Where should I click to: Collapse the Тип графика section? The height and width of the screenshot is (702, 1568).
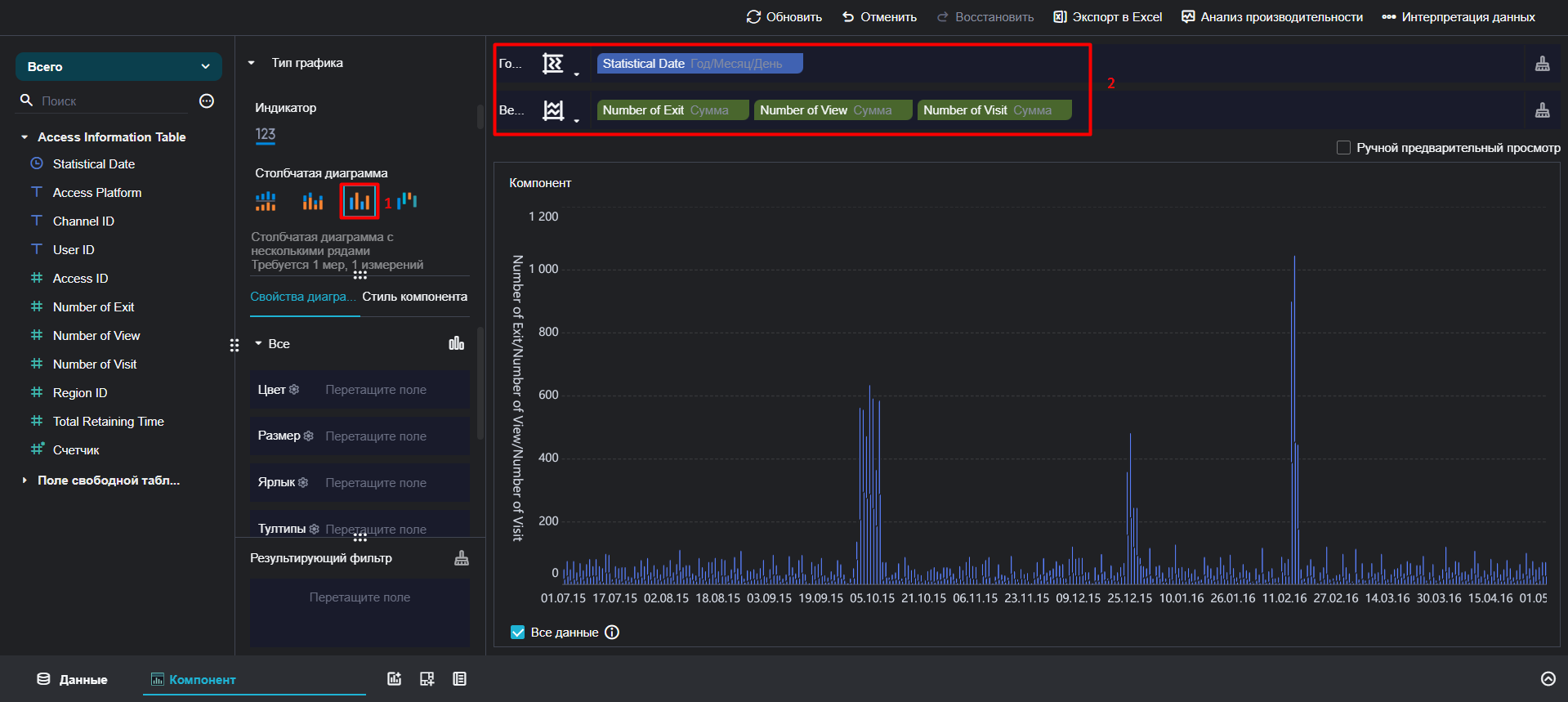tap(252, 63)
